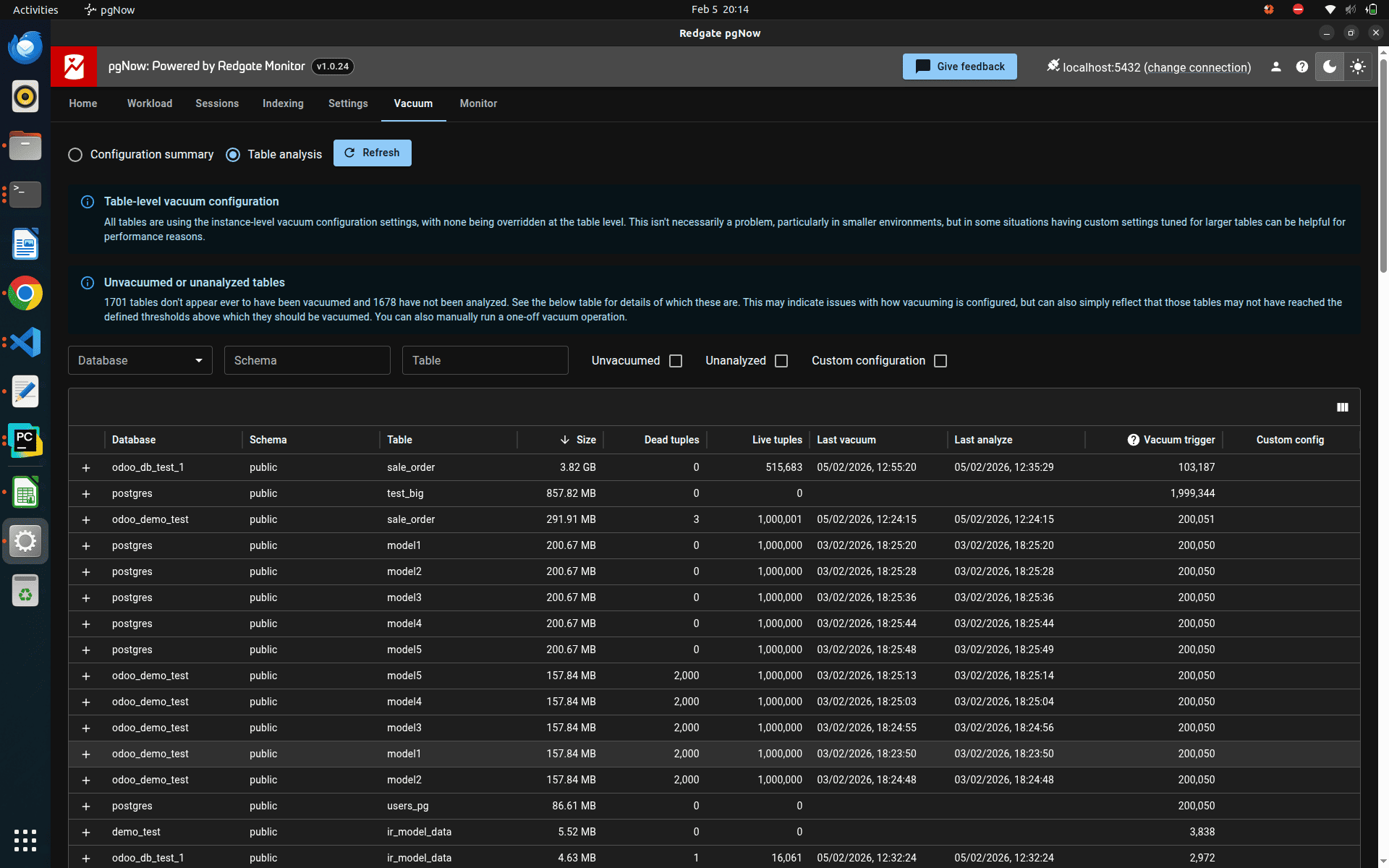1389x868 pixels.
Task: Click the Refresh button
Action: 372,153
